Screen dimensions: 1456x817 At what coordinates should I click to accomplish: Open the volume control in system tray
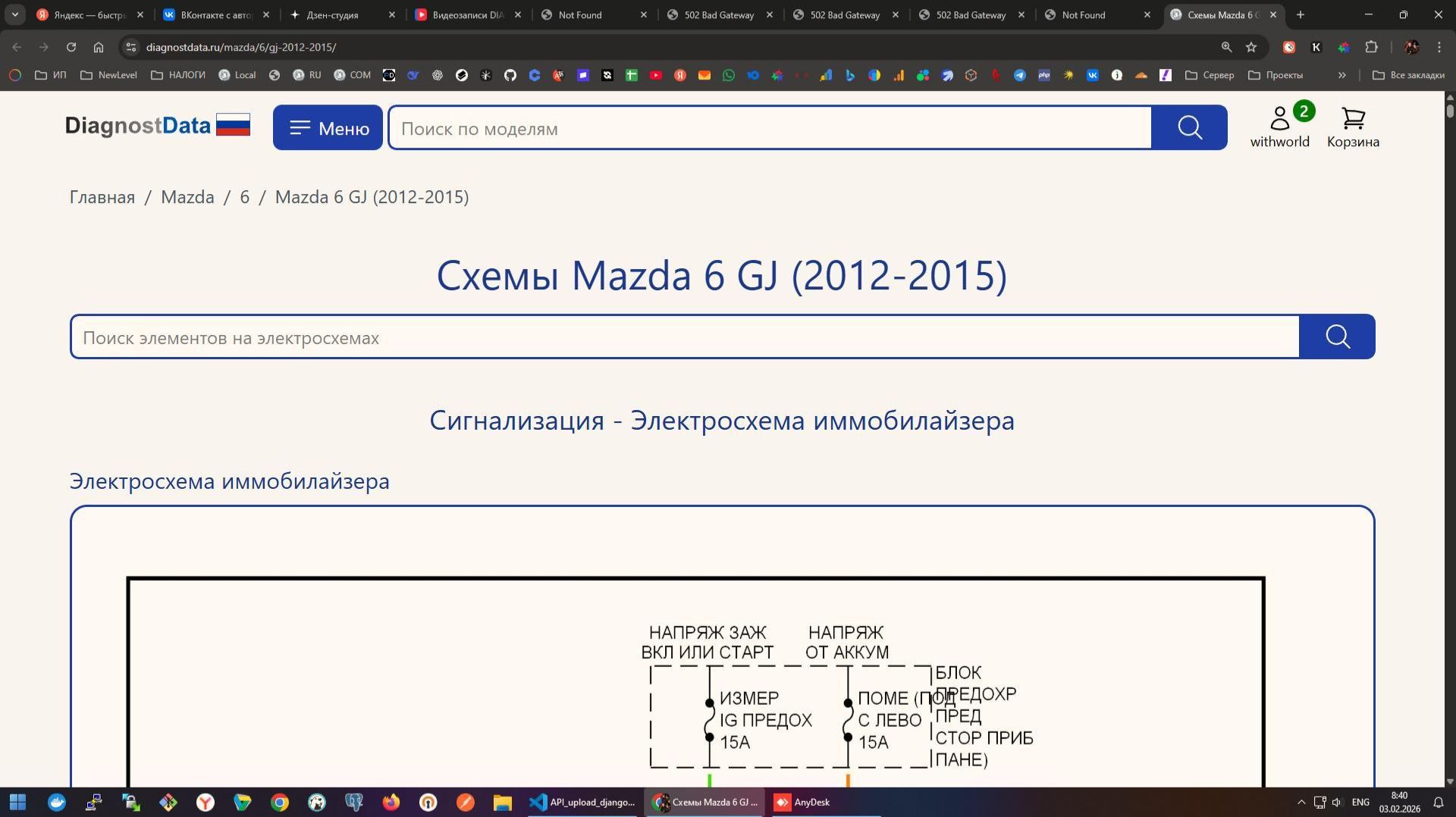click(1337, 802)
